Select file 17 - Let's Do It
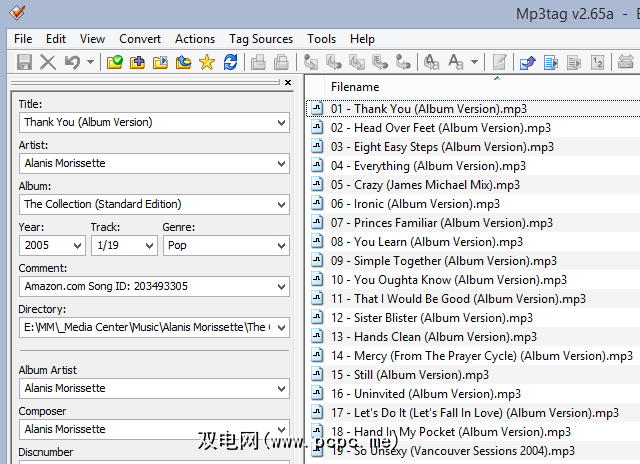 (x=473, y=413)
